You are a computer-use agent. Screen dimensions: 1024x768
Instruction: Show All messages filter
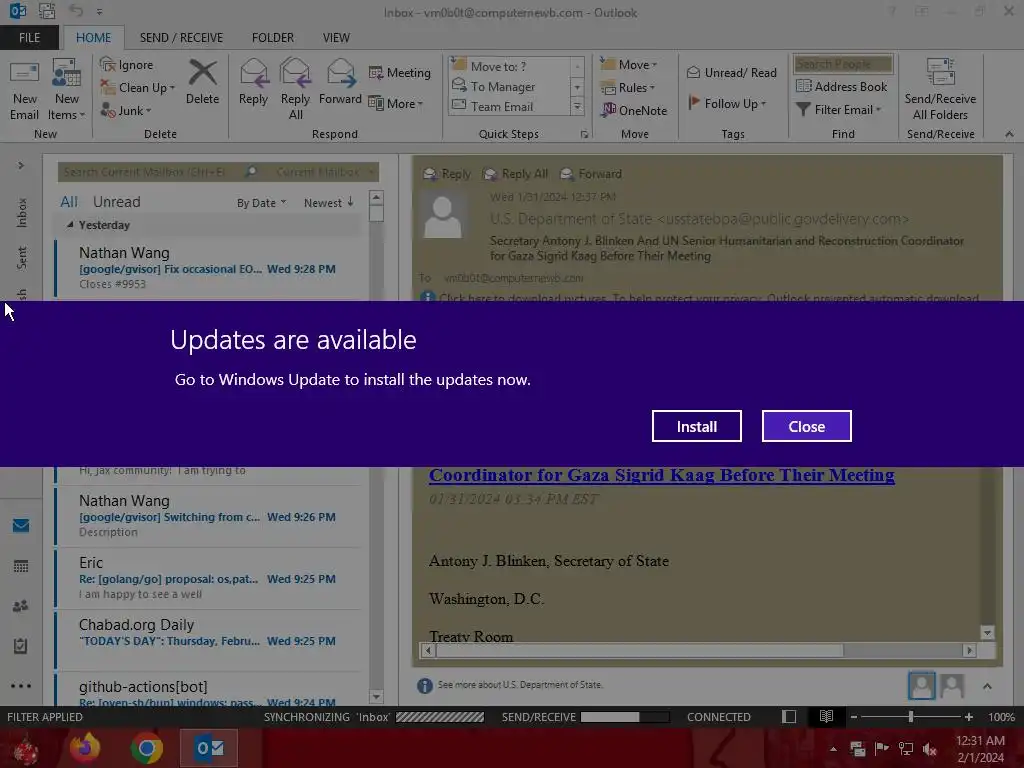tap(69, 202)
